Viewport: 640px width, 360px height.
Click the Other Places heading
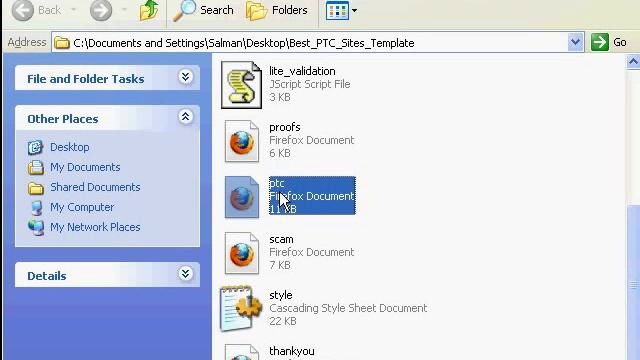[63, 119]
